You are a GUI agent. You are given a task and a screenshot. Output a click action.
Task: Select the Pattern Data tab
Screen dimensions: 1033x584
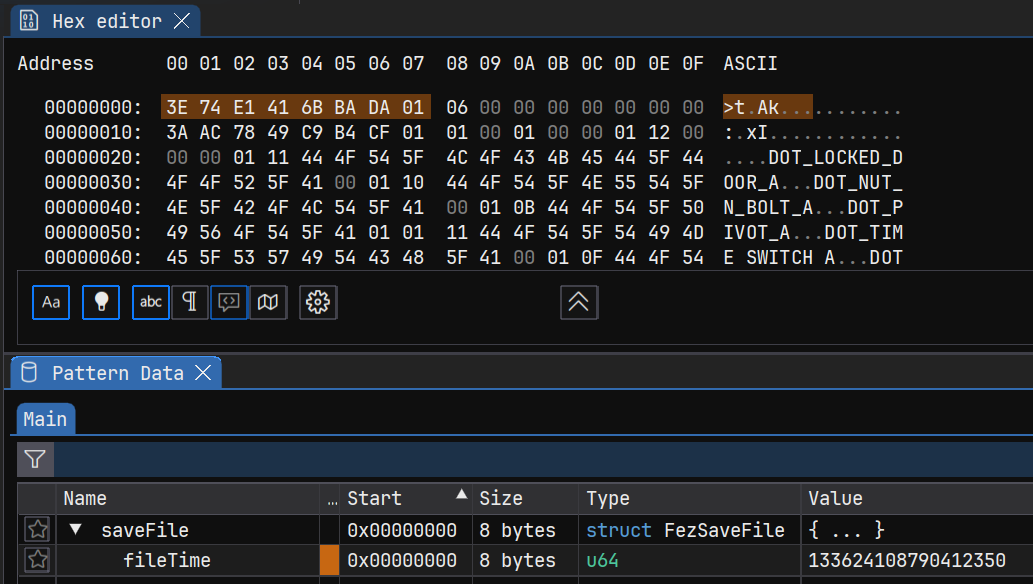(x=118, y=373)
